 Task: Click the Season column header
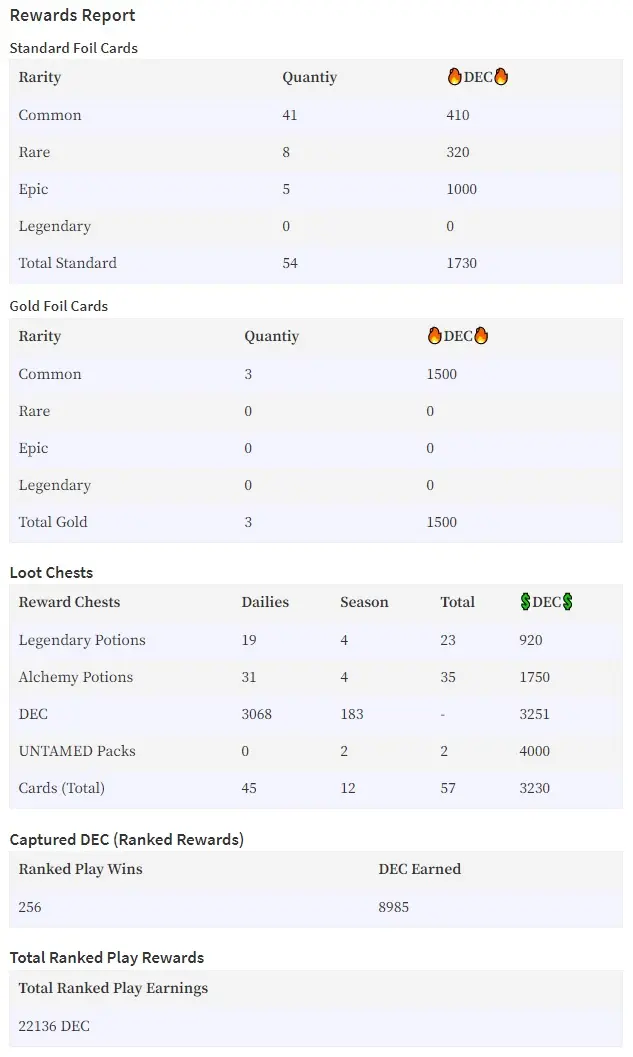(364, 602)
